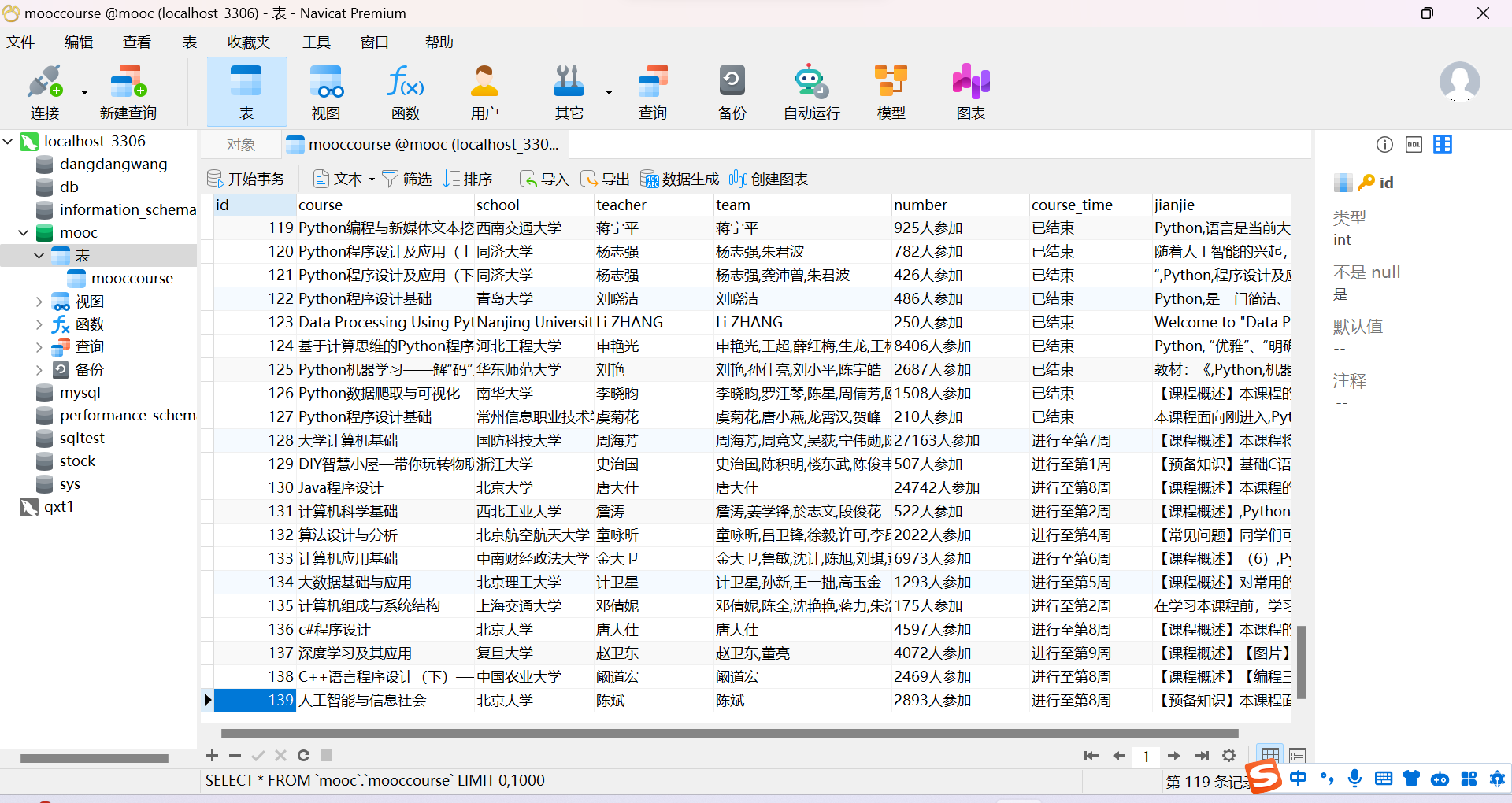This screenshot has width=1512, height=803.
Task: Delete record with the minus icon
Action: (235, 756)
